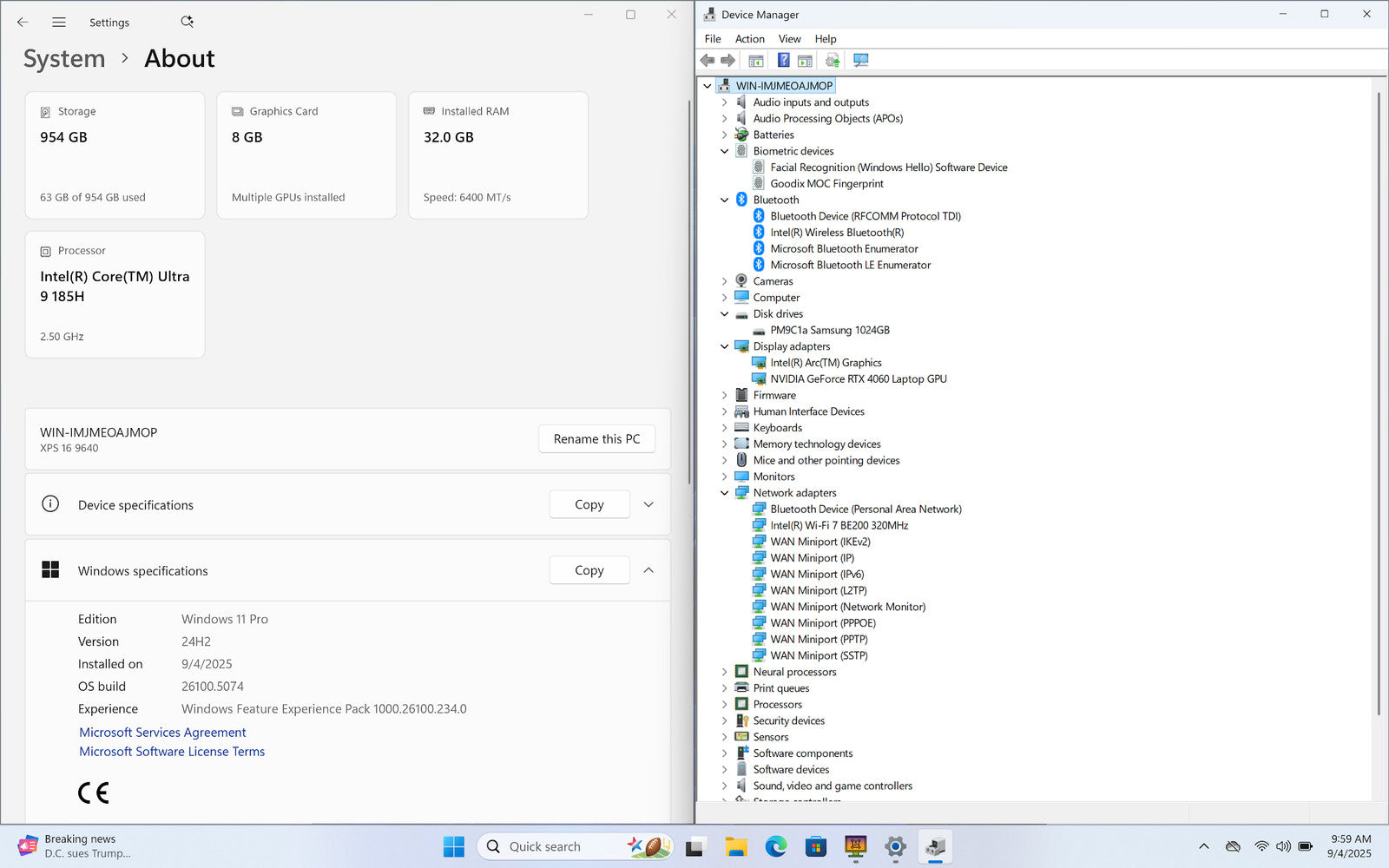This screenshot has height=868, width=1389.
Task: Scan for hardware changes toolbar icon
Action: (x=861, y=61)
